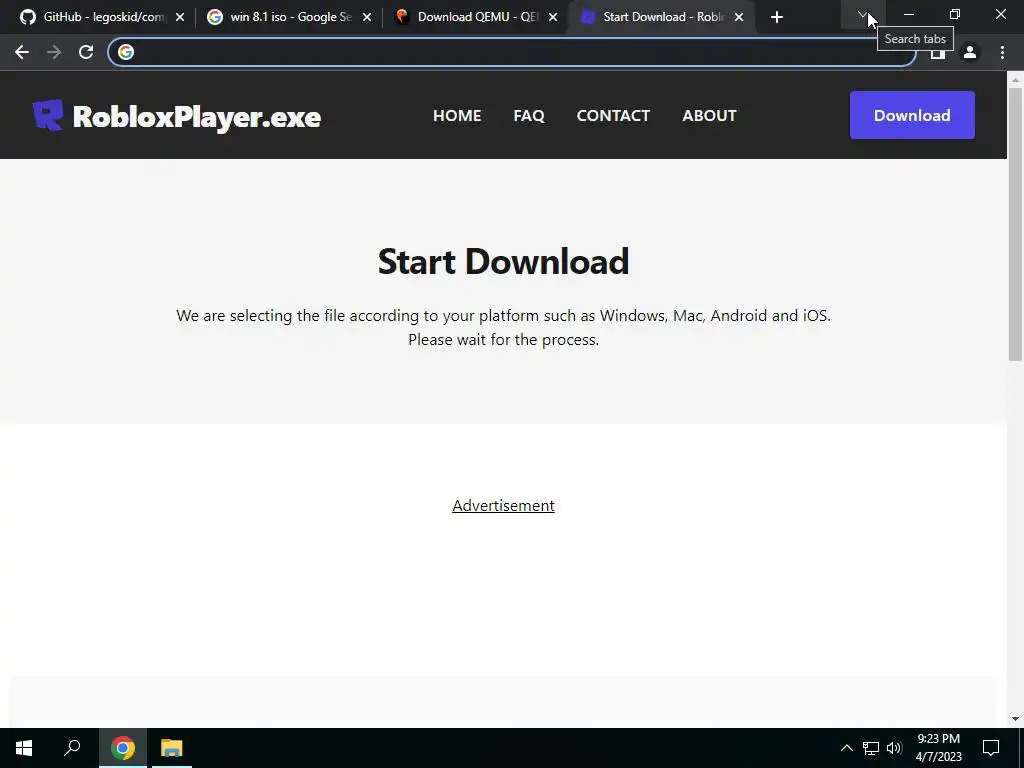Show hidden system tray icons

pyautogui.click(x=846, y=748)
